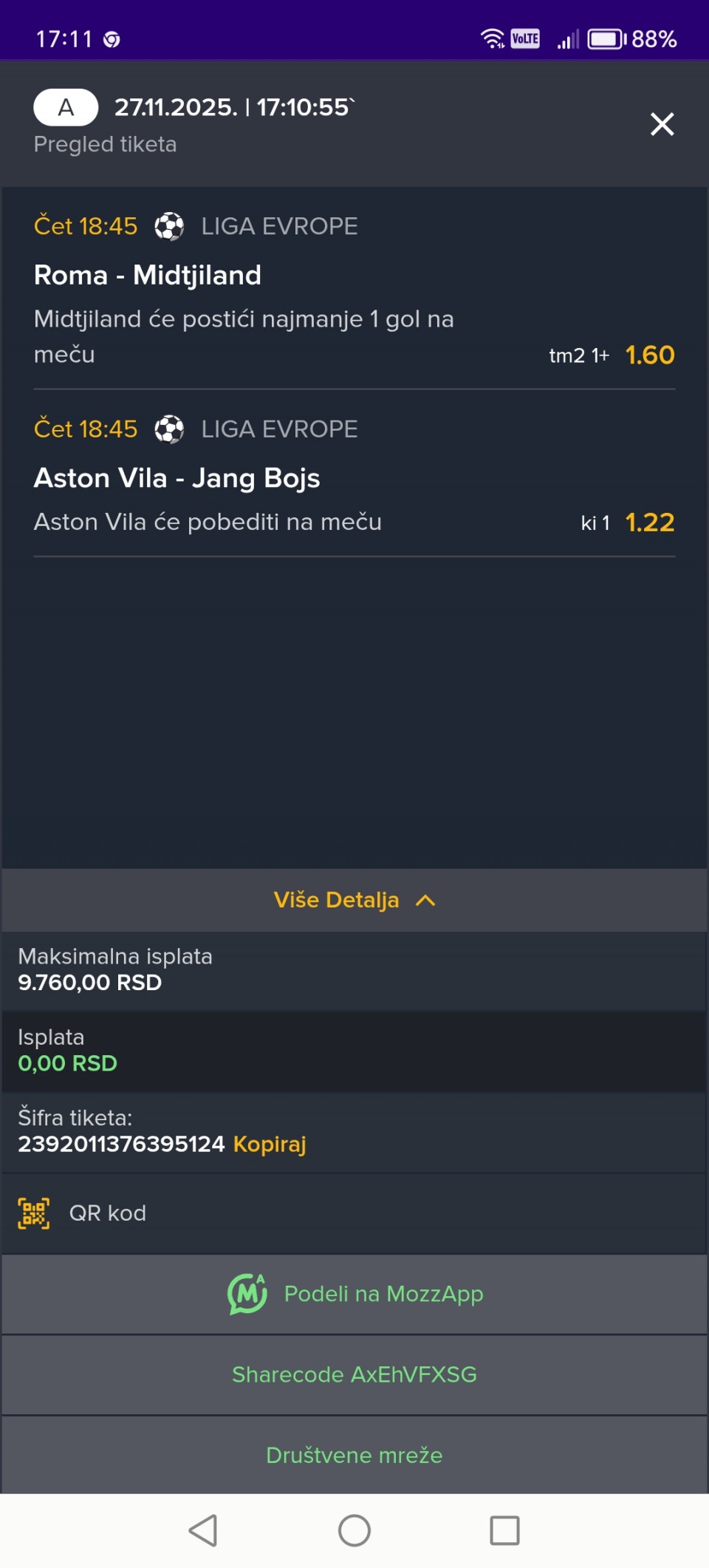Tap soccer ball icon for Roma match

[x=169, y=226]
